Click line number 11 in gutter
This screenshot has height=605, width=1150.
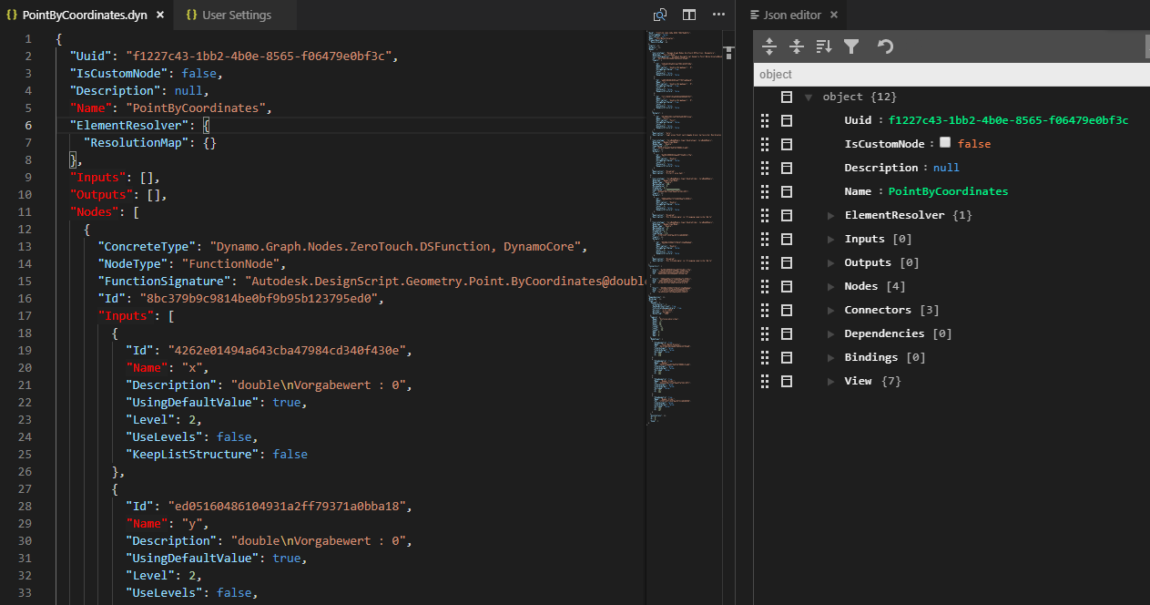(25, 212)
